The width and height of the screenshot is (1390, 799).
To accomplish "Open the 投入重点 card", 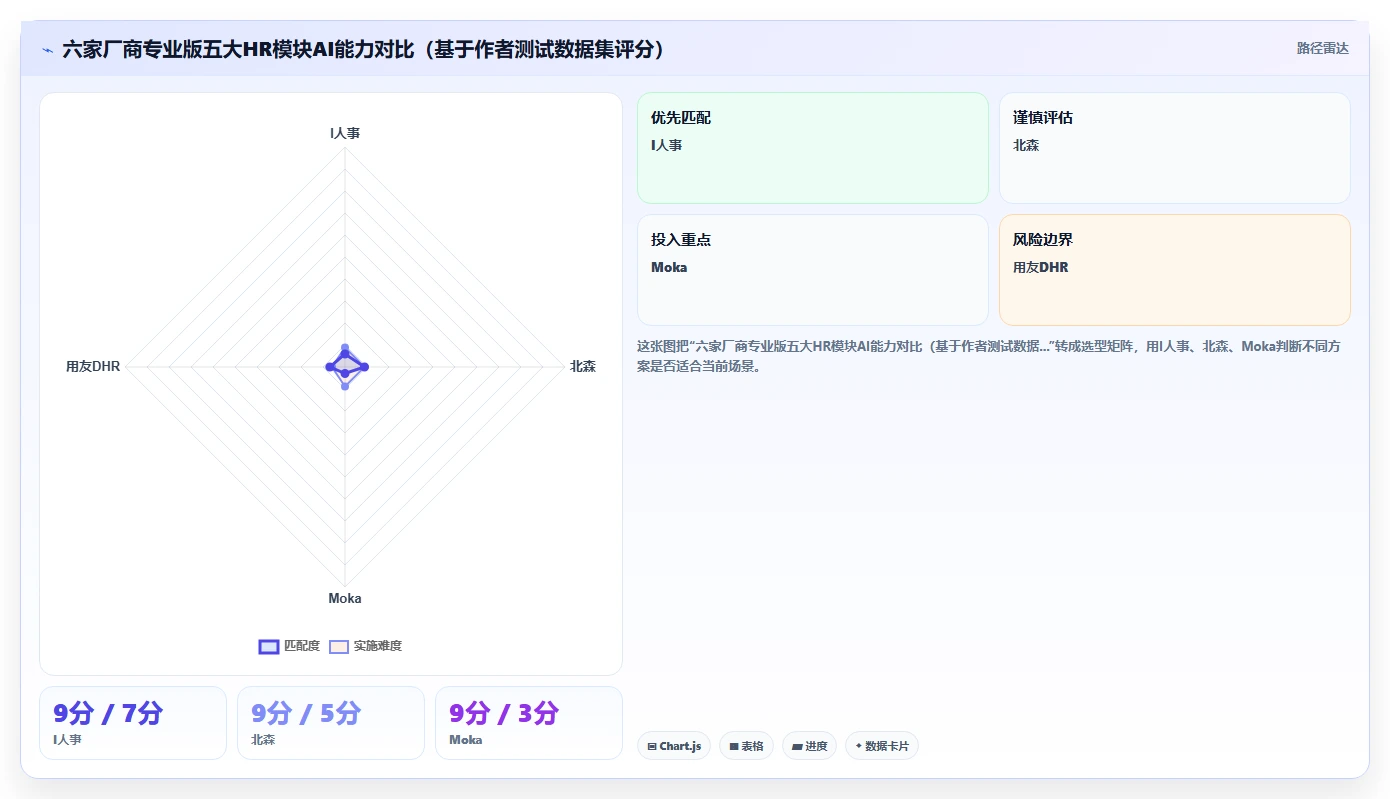I will 813,270.
